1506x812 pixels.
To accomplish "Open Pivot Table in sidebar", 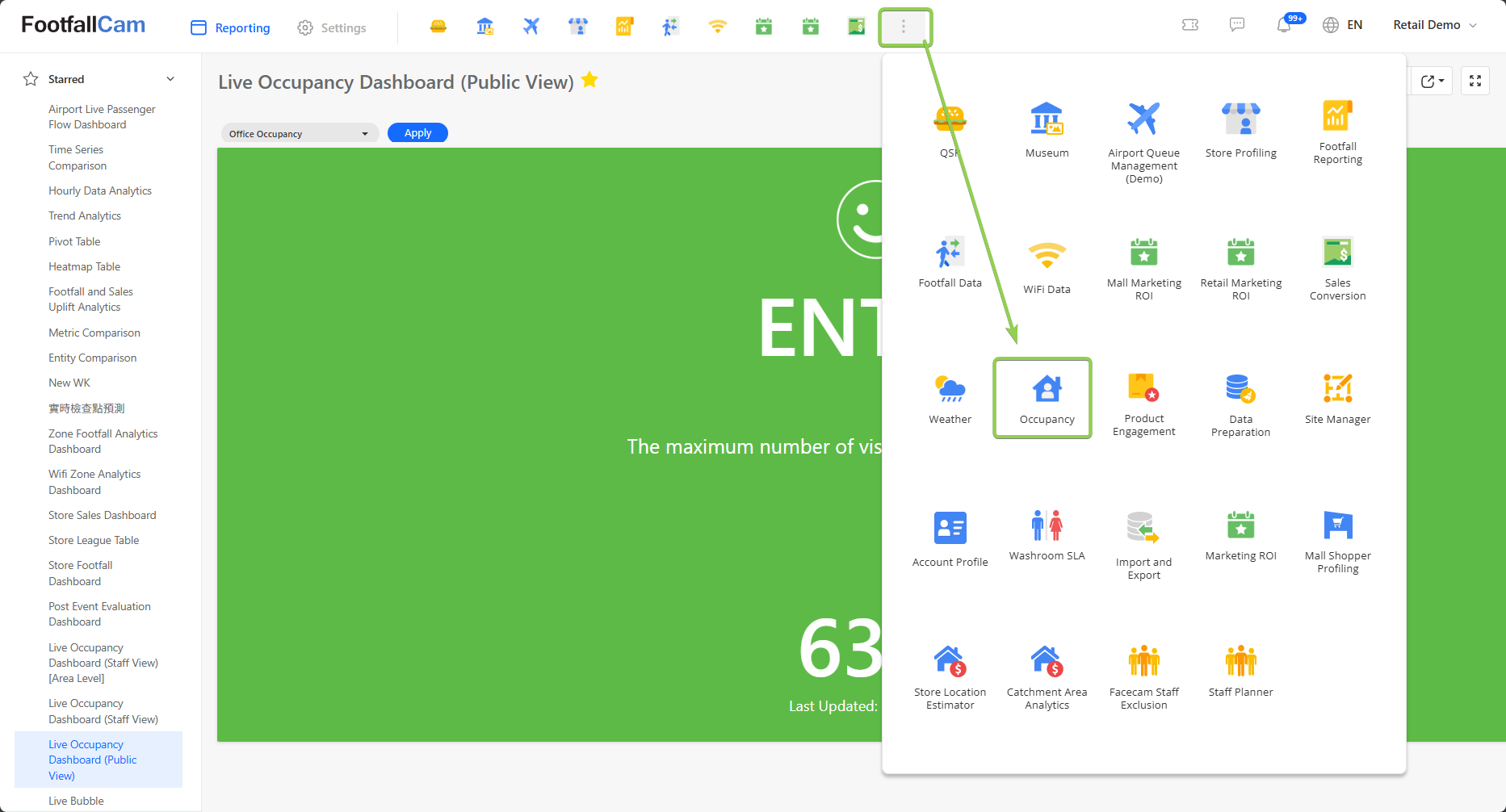I will 74,241.
